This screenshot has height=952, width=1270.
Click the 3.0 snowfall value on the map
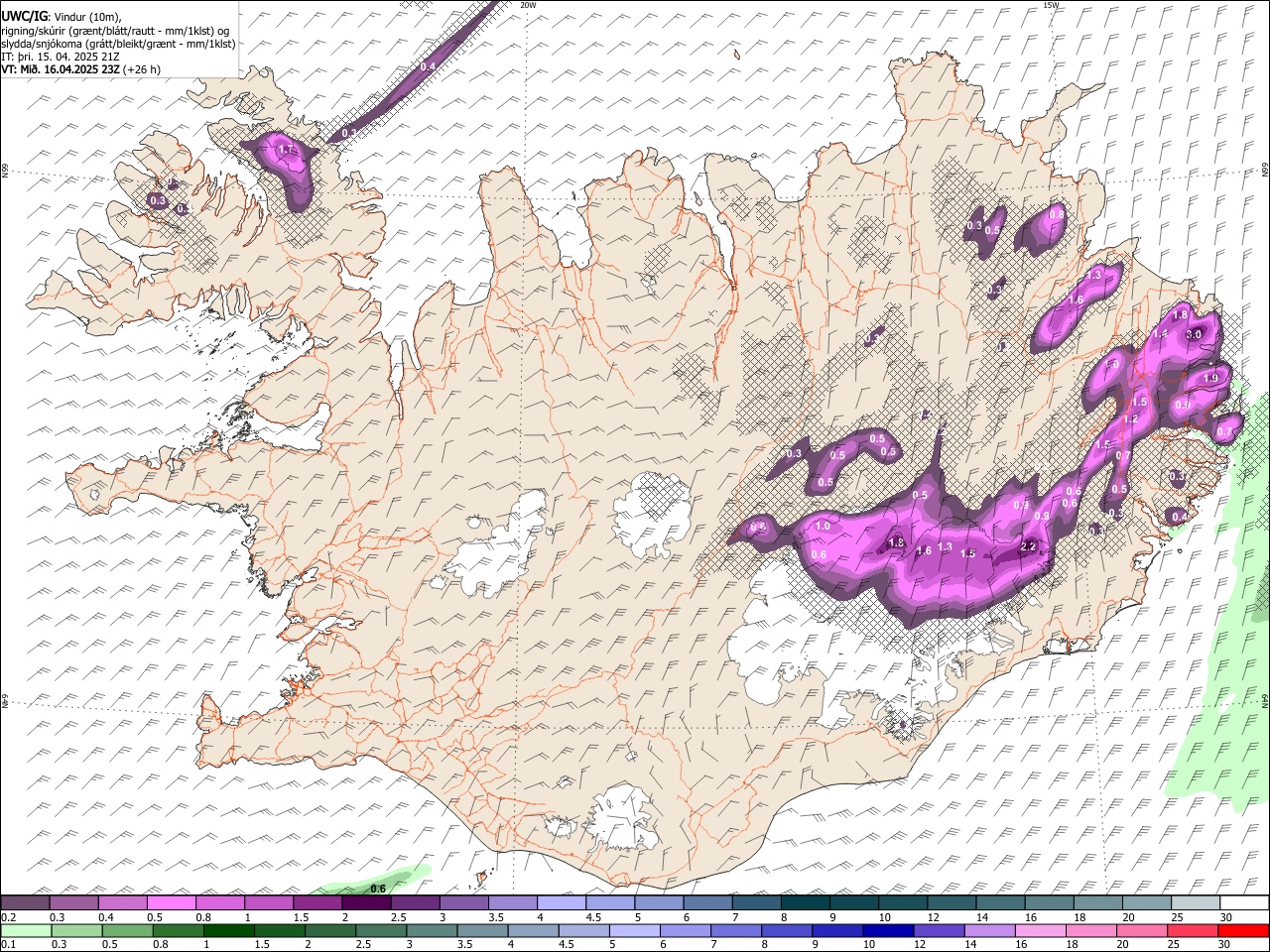tap(1195, 334)
